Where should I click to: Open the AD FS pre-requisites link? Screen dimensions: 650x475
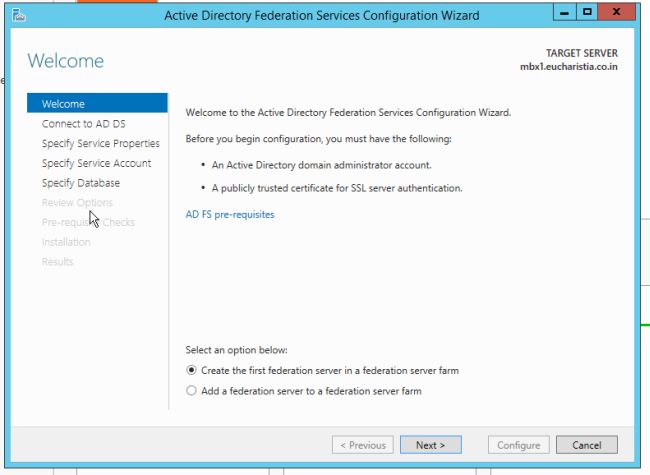pos(230,214)
